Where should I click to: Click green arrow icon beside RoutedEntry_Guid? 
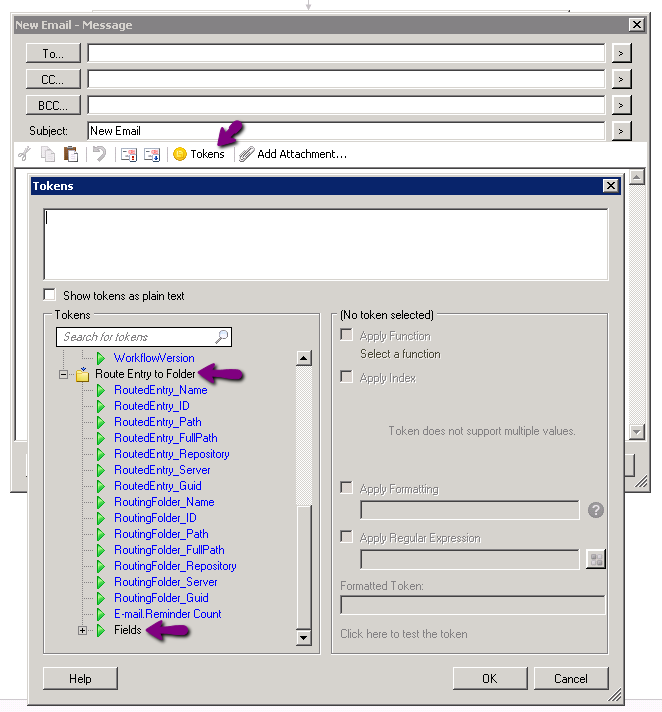pos(101,486)
